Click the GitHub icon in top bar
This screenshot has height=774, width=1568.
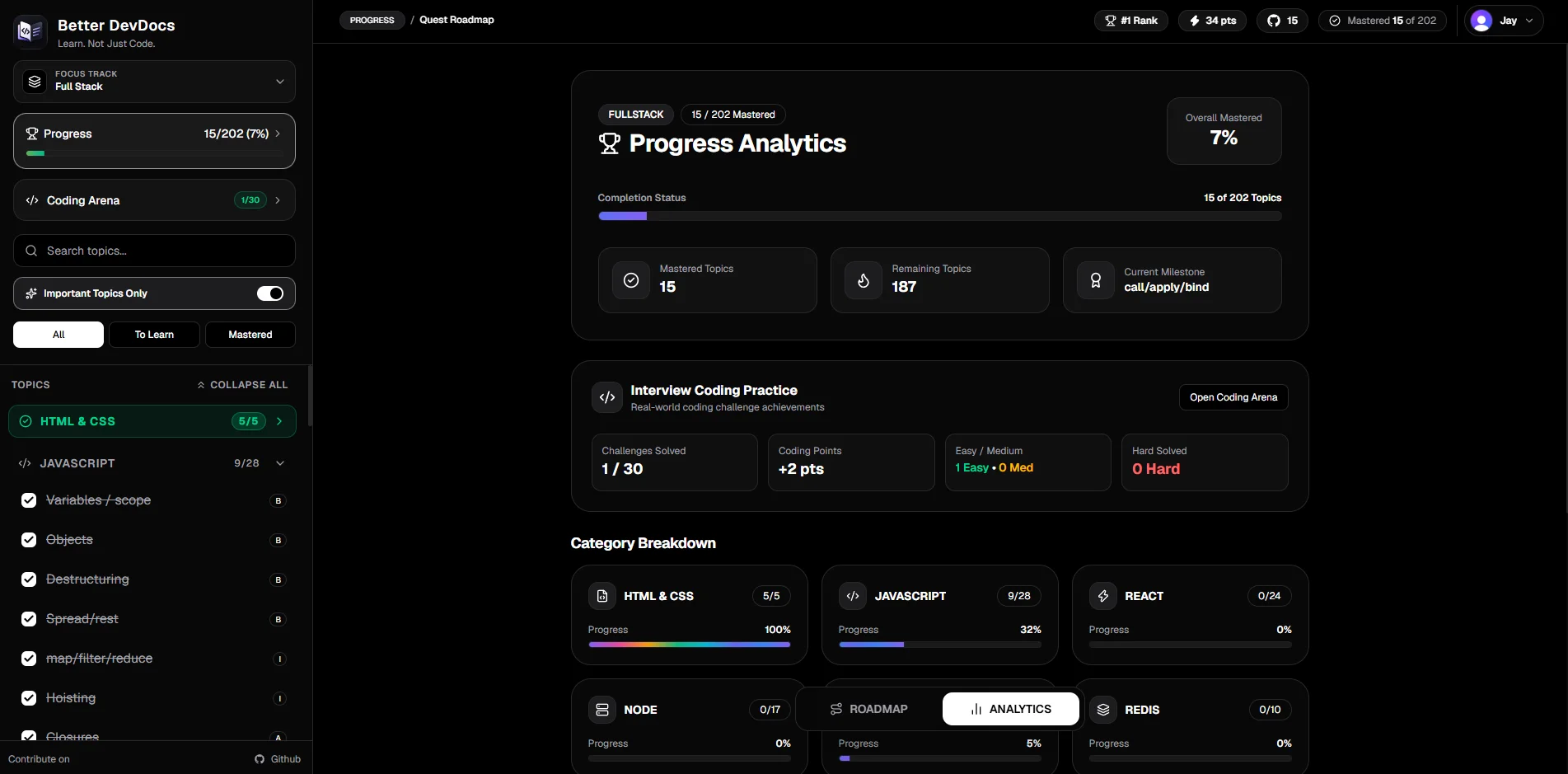[x=1274, y=21]
